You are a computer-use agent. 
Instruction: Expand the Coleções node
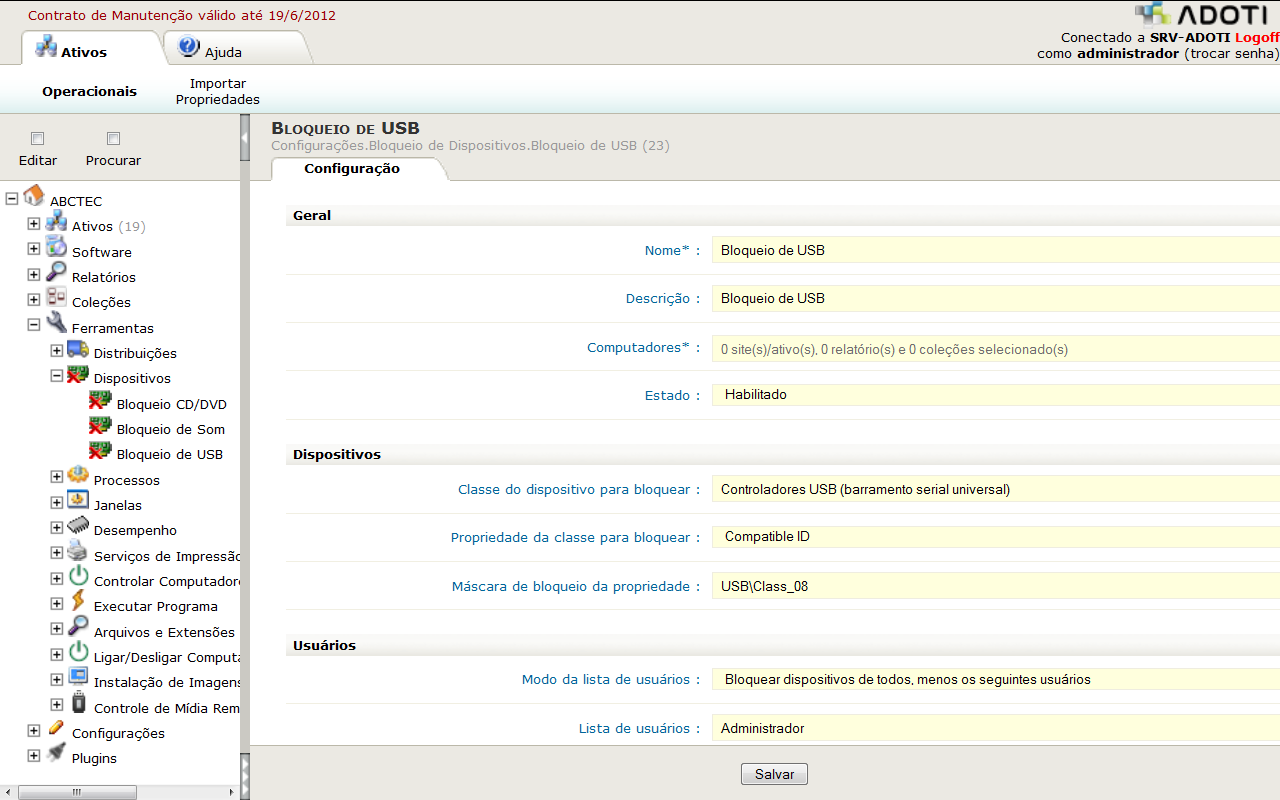pyautogui.click(x=34, y=299)
